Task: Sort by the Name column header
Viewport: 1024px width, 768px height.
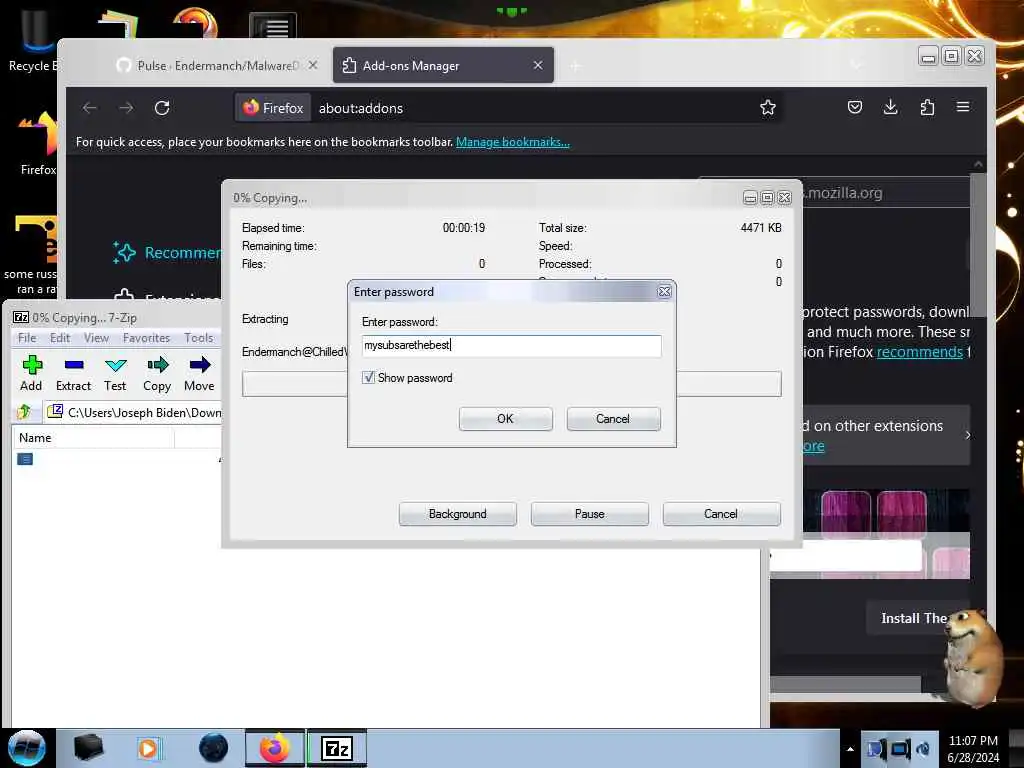Action: click(x=93, y=438)
